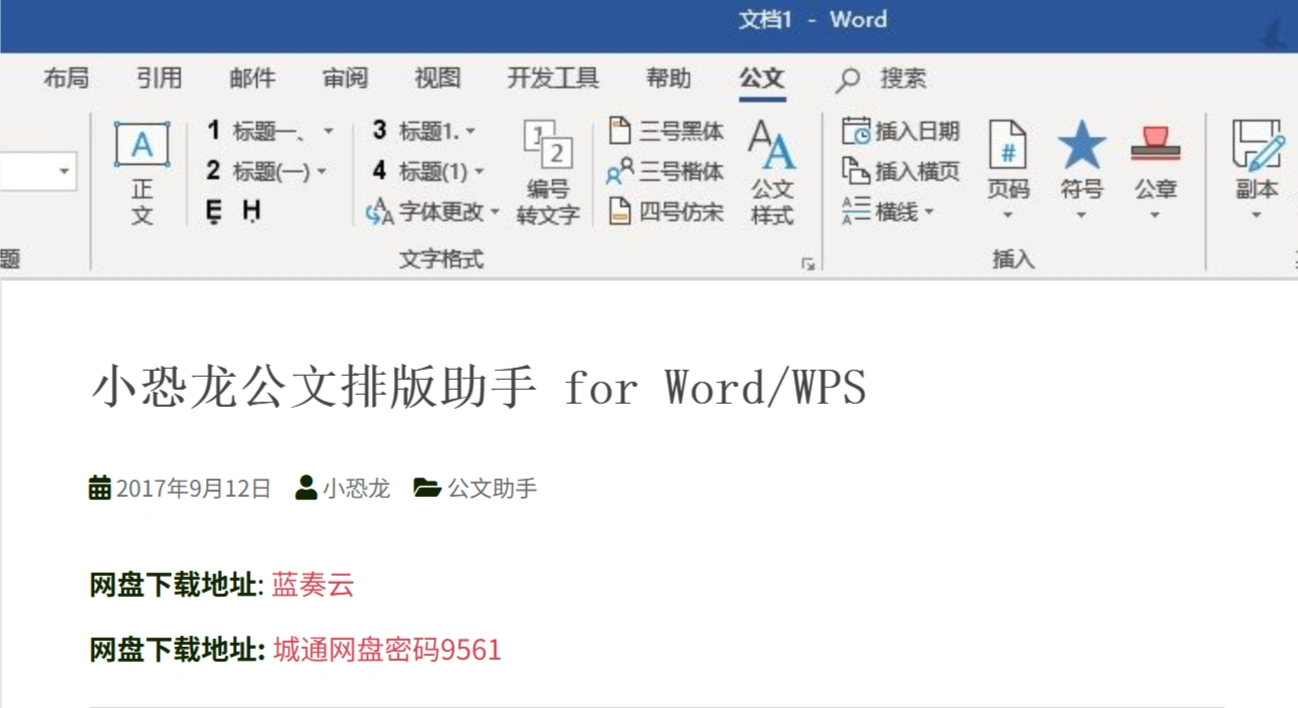
Task: Open the 公文样式 styles gallery
Action: tap(771, 170)
